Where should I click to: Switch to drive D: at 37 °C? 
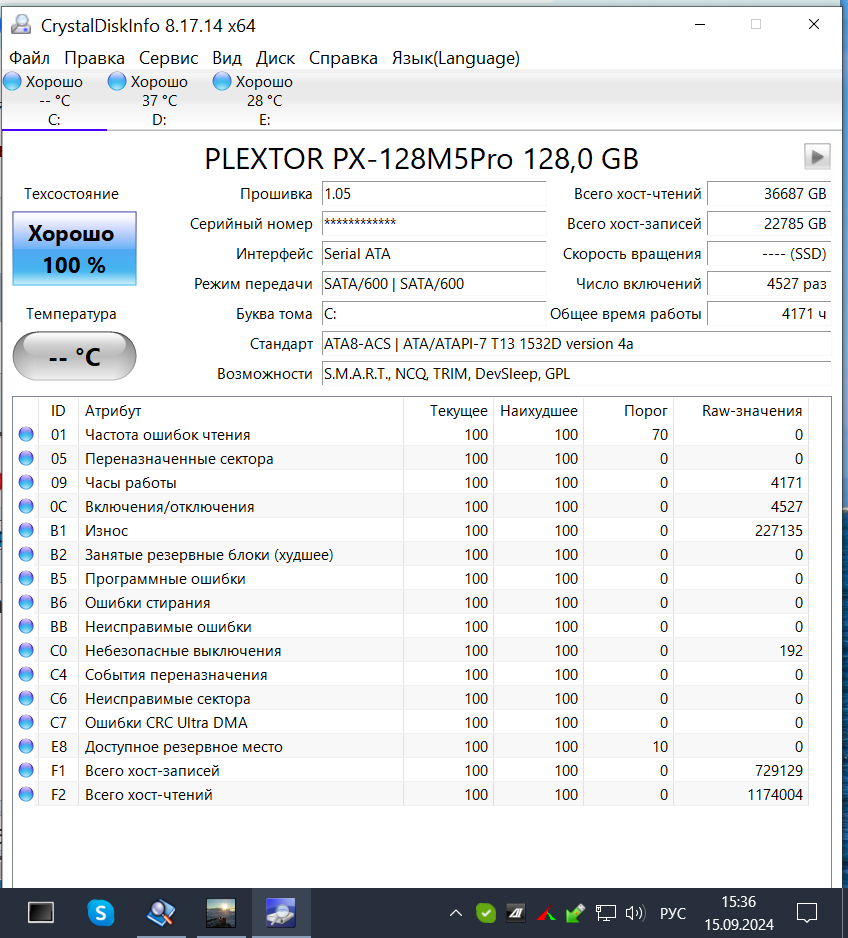pyautogui.click(x=159, y=100)
